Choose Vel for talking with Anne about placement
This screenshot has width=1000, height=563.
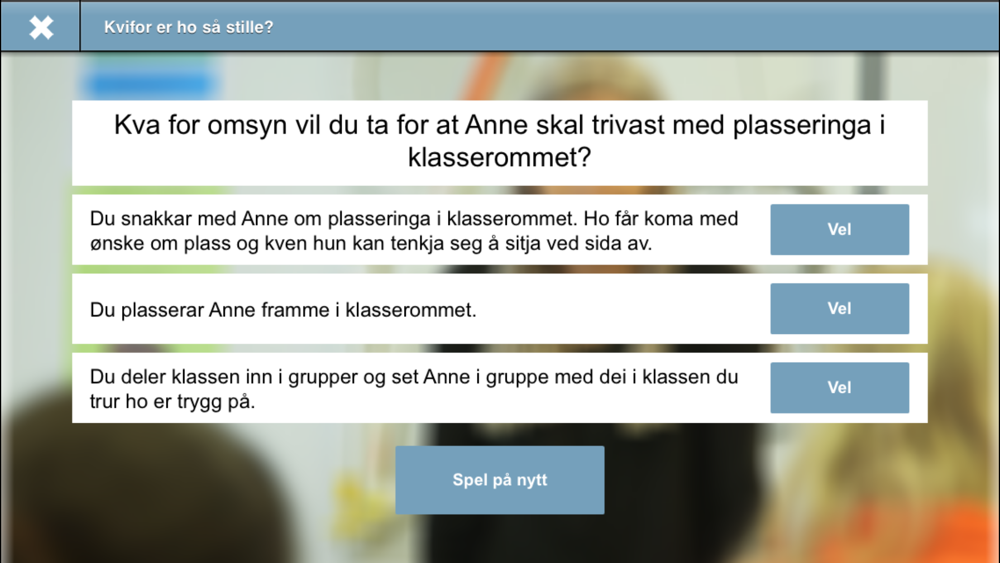tap(839, 230)
